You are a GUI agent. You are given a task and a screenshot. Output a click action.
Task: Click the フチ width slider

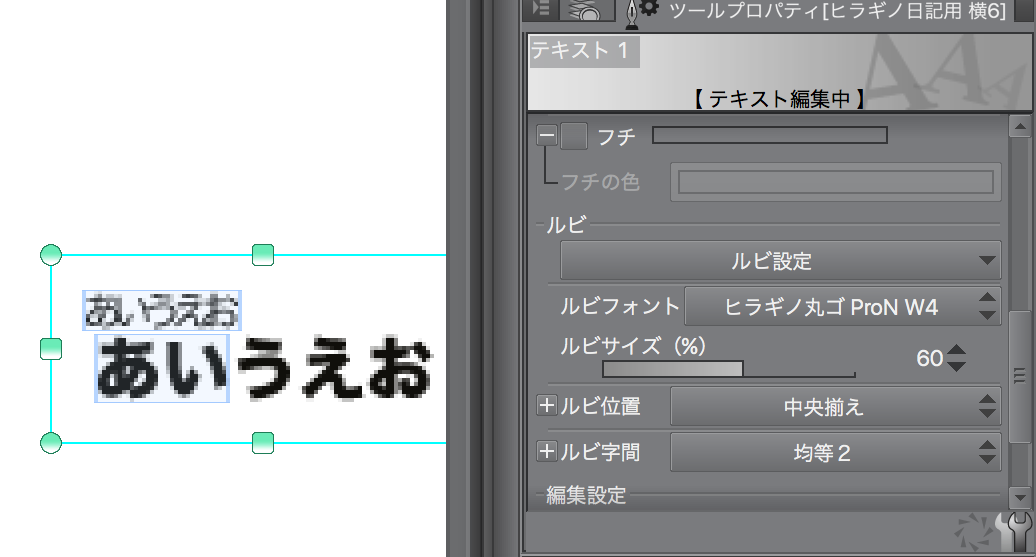coord(770,135)
